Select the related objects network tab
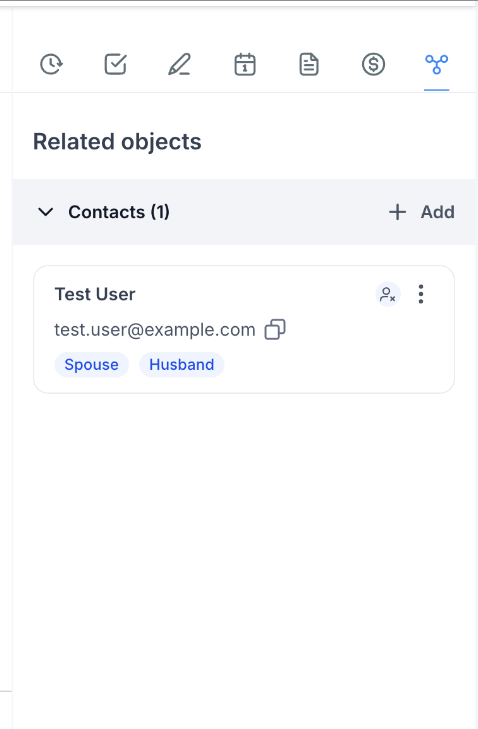 [437, 64]
